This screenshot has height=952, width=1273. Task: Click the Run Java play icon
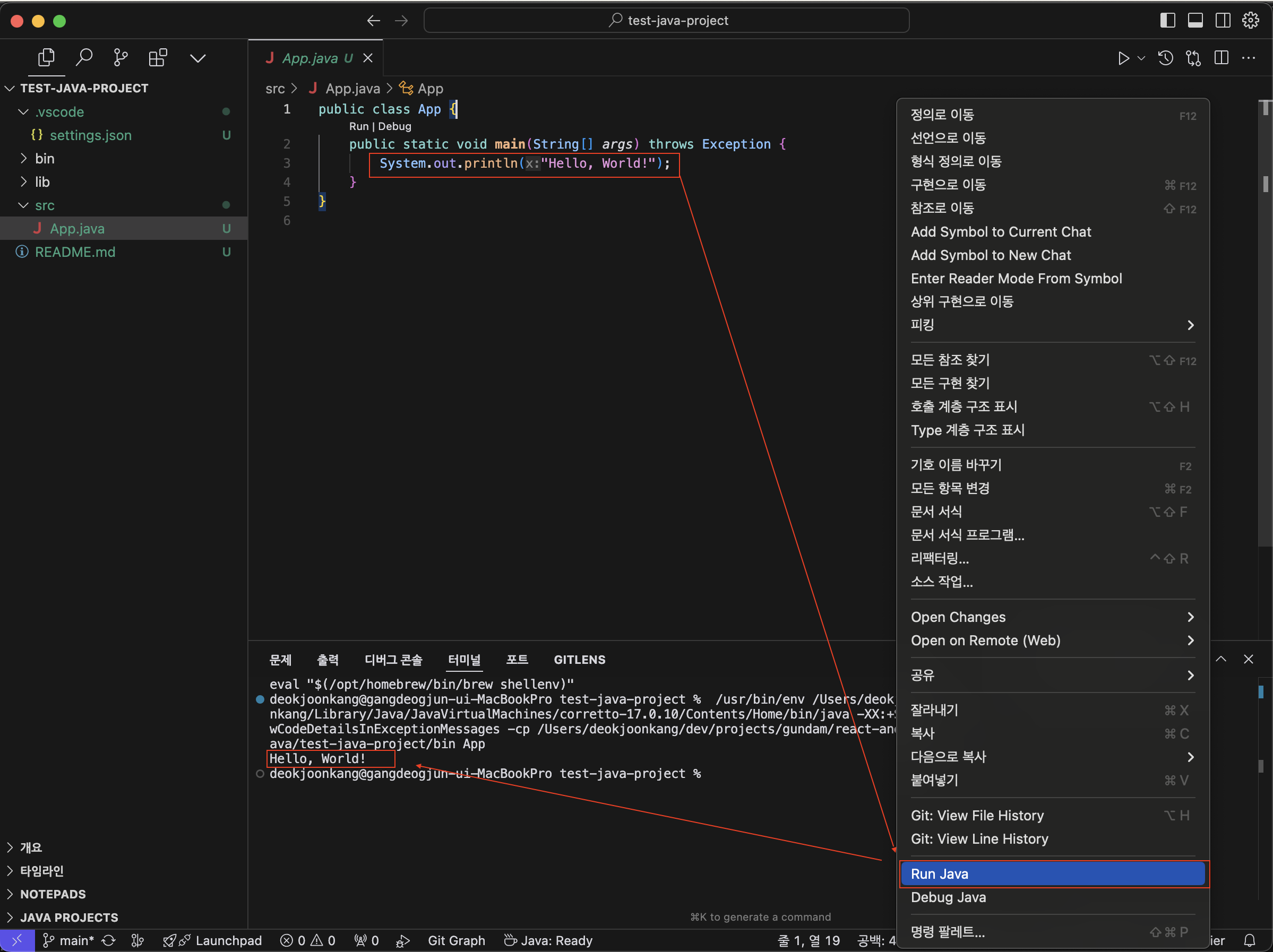pyautogui.click(x=1123, y=58)
